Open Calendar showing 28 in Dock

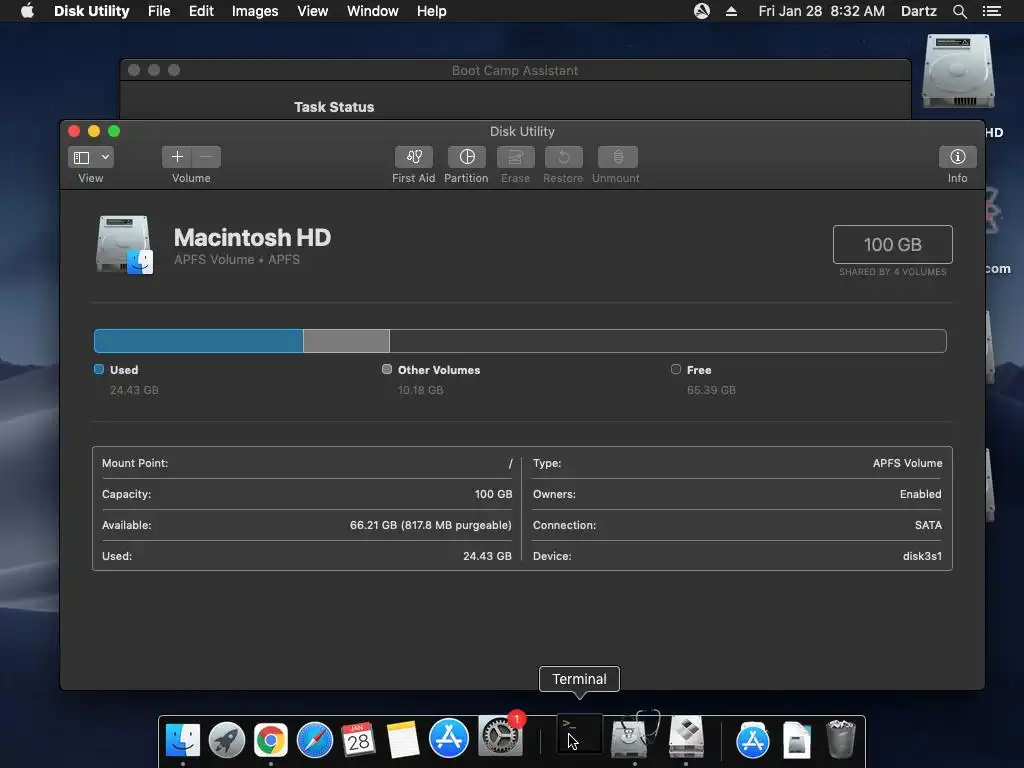point(358,739)
